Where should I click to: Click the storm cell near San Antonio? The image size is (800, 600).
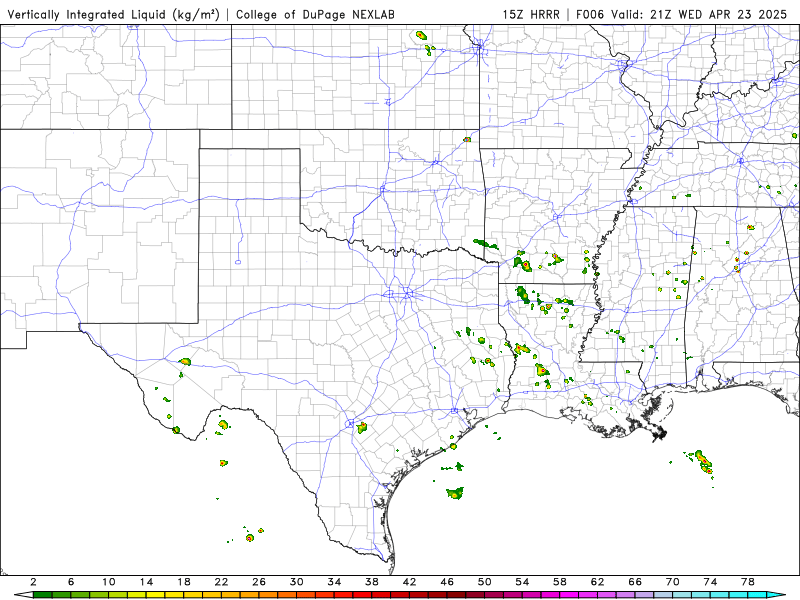[x=362, y=428]
